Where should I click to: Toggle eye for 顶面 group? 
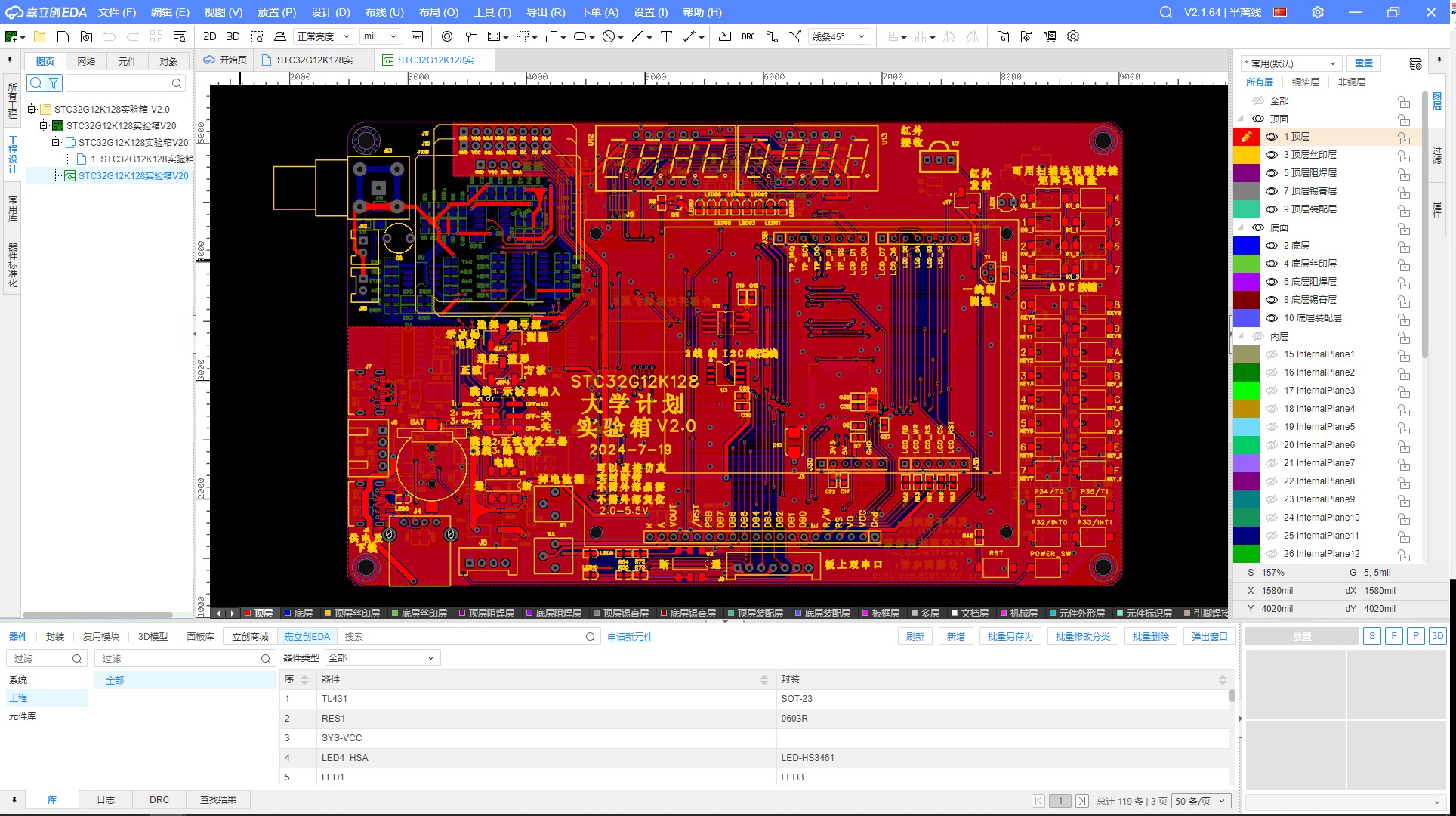tap(1258, 119)
